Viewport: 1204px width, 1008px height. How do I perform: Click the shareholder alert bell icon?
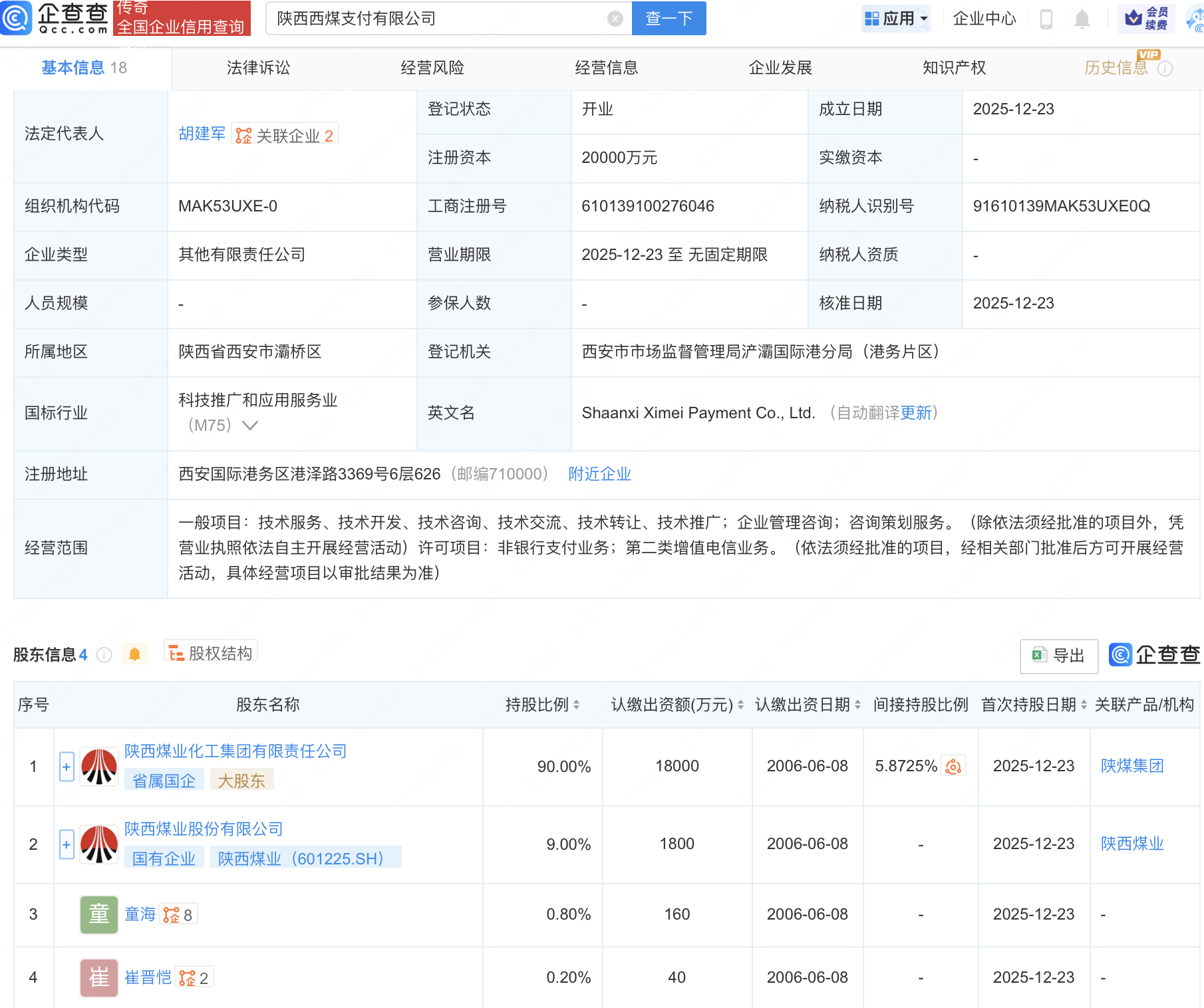[x=134, y=654]
